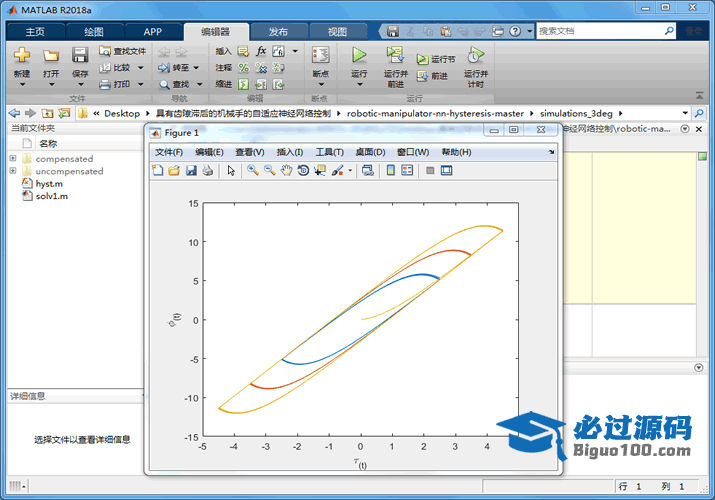Click Find Files (查找文件)
Image resolution: width=715 pixels, height=500 pixels.
click(x=123, y=51)
